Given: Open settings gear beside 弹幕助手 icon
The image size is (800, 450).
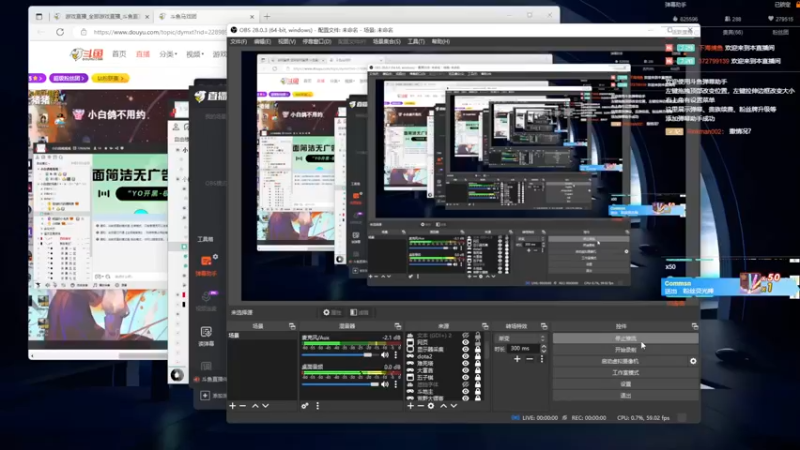Looking at the screenshot, I should tap(215, 257).
